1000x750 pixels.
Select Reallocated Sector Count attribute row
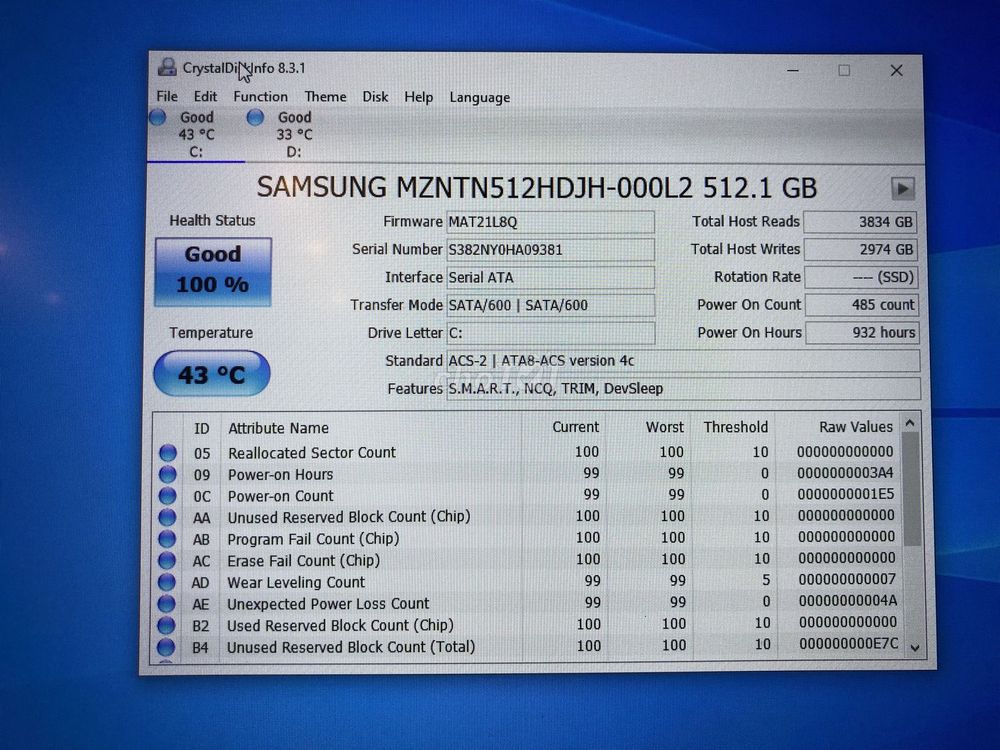[527, 452]
